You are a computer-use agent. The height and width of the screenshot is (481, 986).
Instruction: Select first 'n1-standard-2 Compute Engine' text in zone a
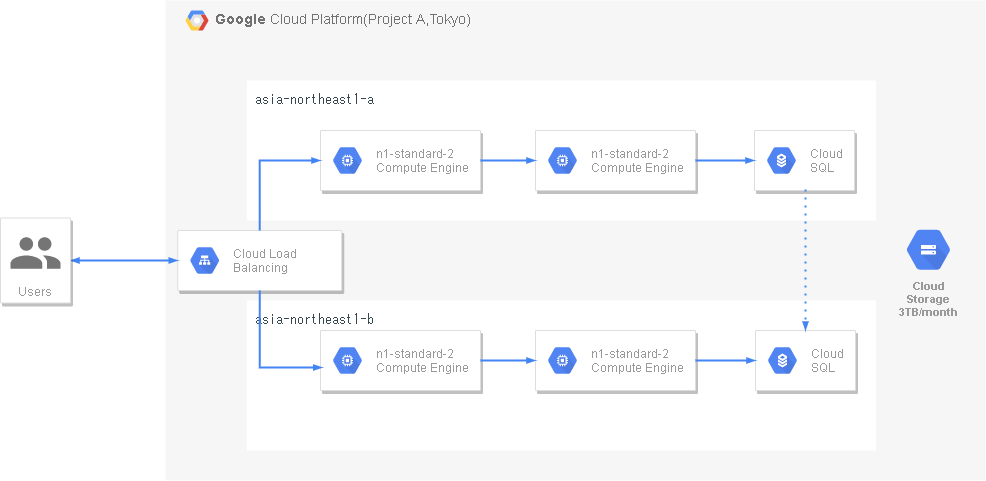click(x=422, y=160)
